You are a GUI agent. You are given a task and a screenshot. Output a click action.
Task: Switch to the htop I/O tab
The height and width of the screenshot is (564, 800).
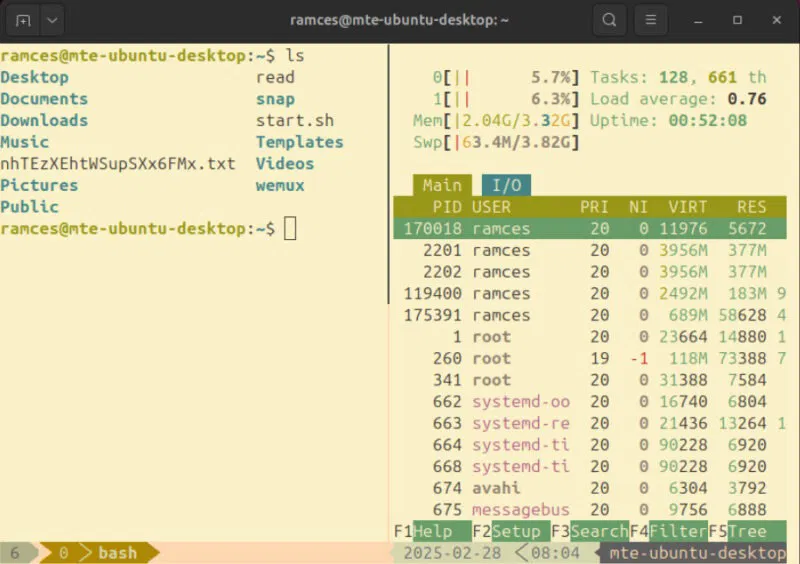coord(507,185)
